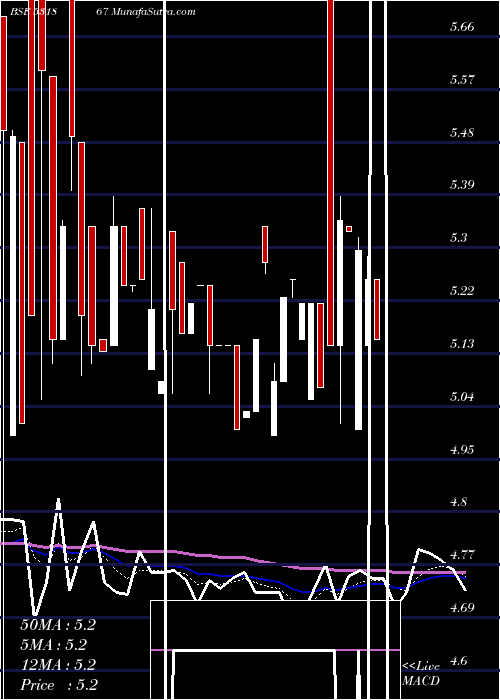Image resolution: width=500 pixels, height=700 pixels.
Task: Select the 4.8 price axis label
Action: 458,502
